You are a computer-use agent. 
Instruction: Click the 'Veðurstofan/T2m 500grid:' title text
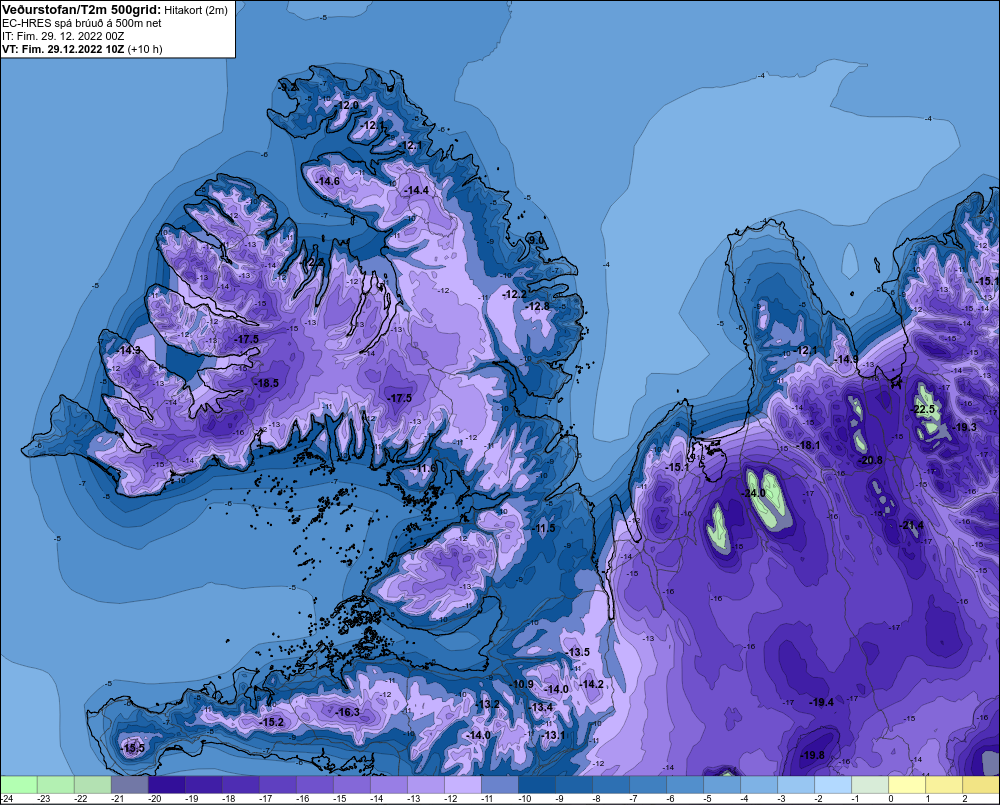[x=82, y=10]
